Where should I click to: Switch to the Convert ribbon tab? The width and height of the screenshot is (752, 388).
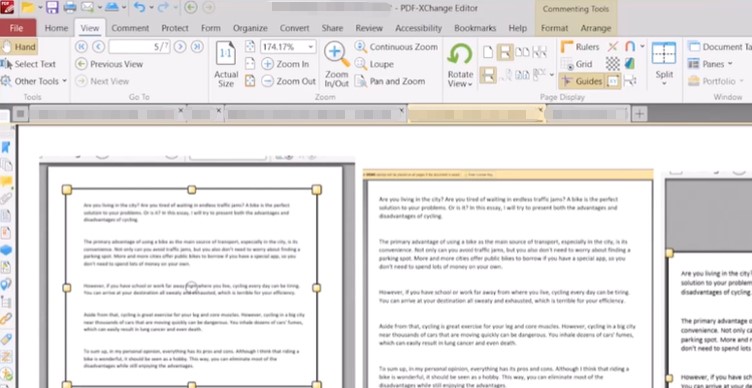[295, 28]
